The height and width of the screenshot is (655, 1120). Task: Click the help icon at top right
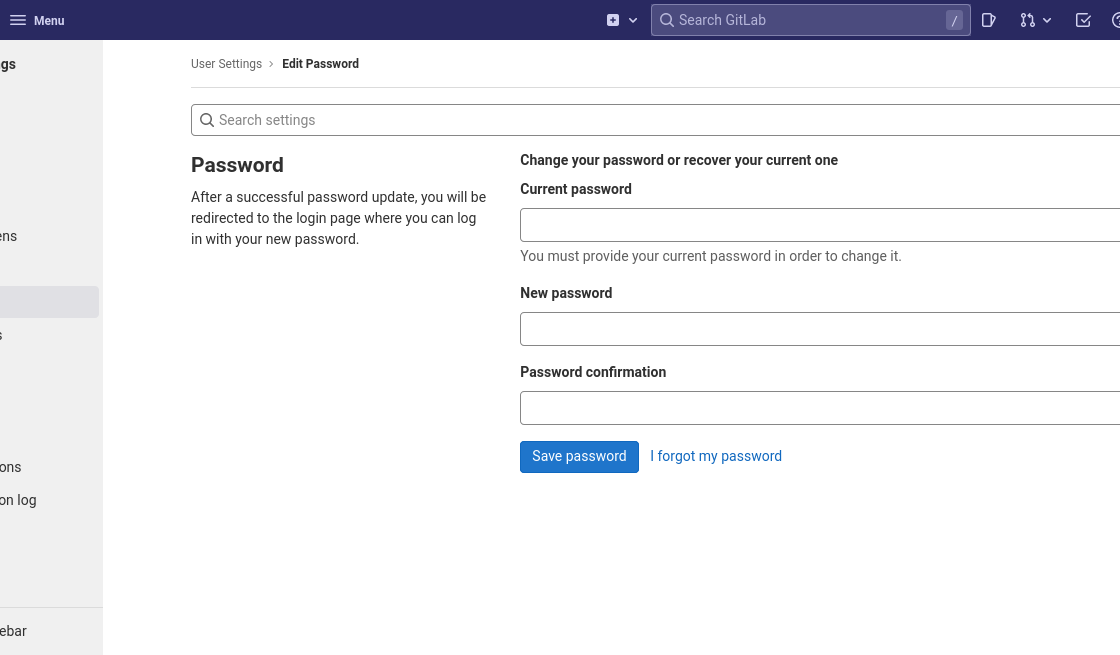[1115, 20]
